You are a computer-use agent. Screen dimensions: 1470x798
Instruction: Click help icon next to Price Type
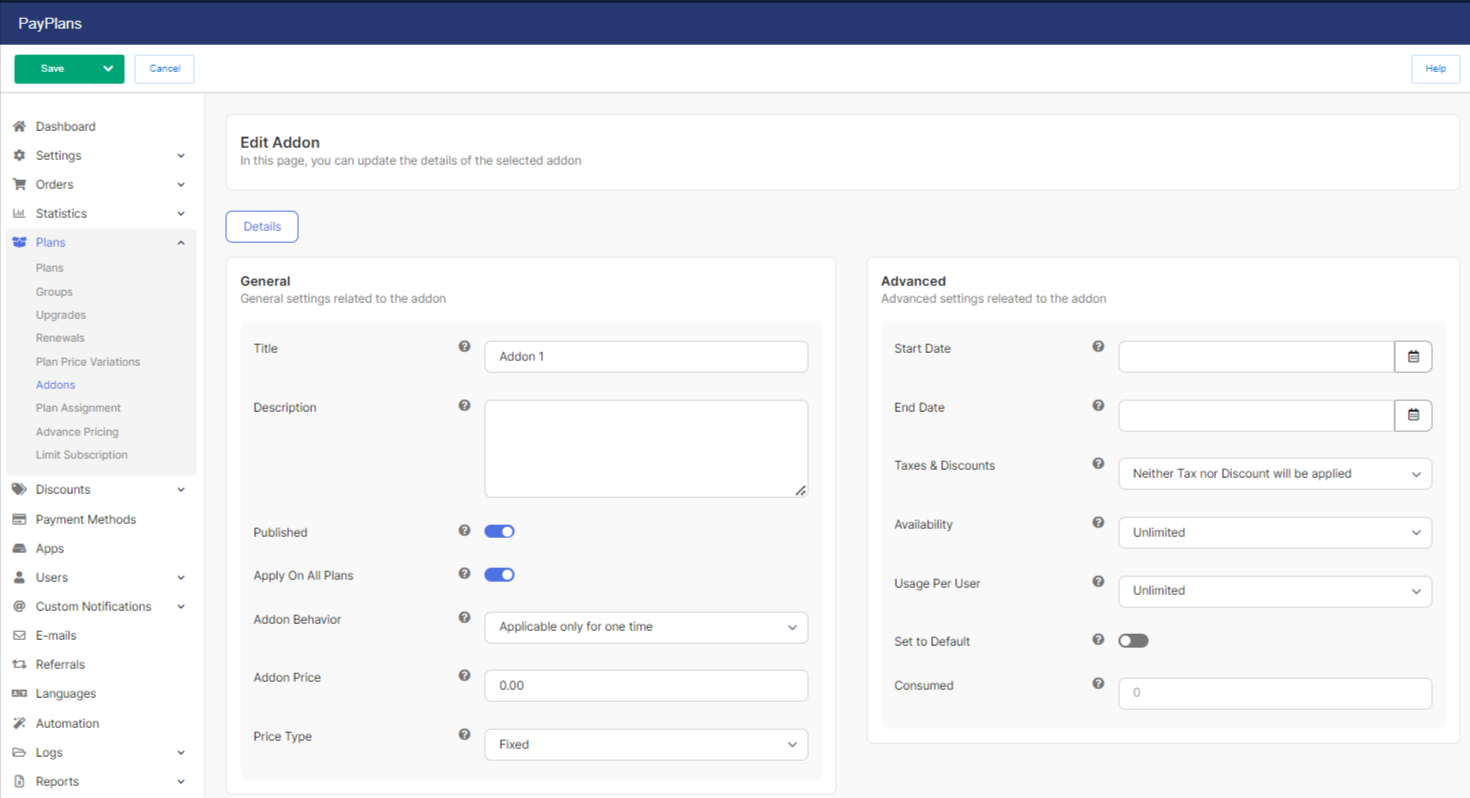464,735
